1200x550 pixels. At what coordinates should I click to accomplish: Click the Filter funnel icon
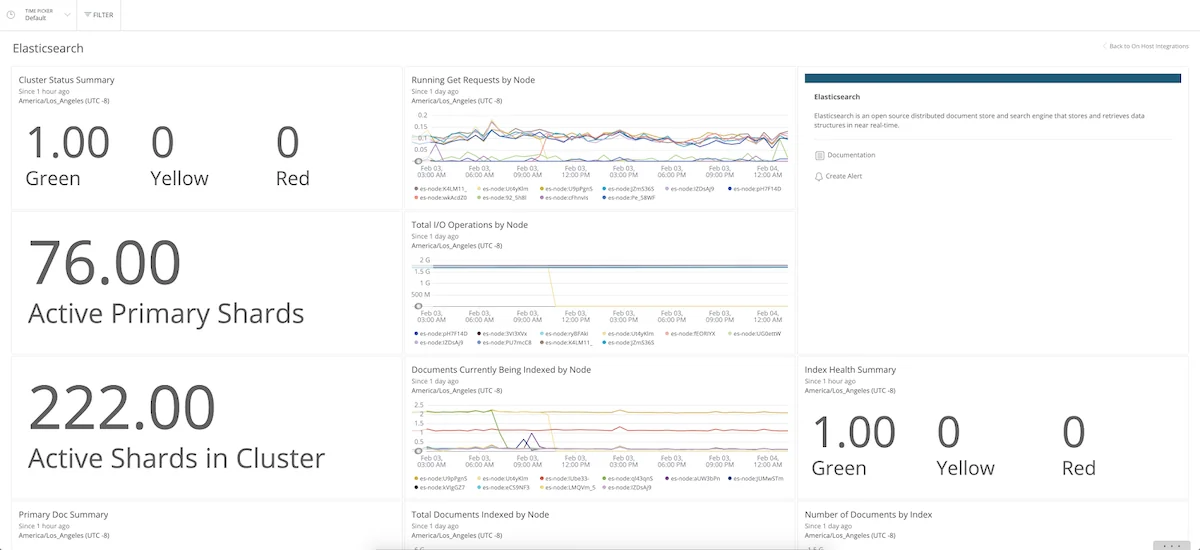(x=87, y=15)
